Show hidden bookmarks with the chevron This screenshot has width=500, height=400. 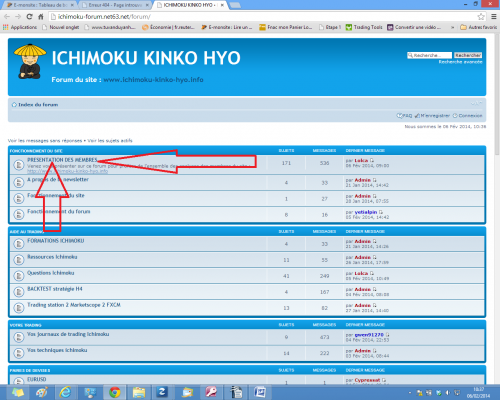tap(452, 27)
